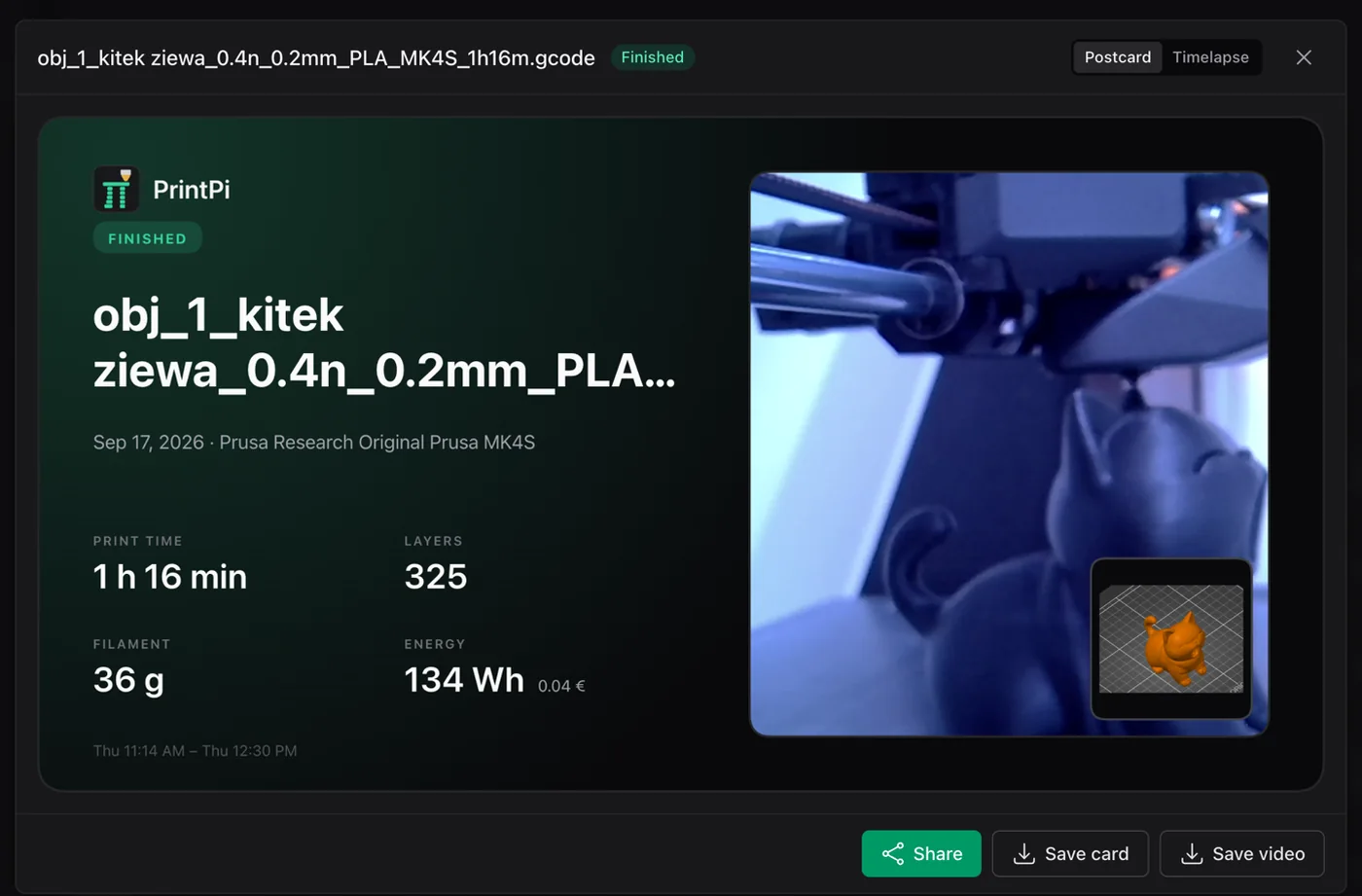This screenshot has height=896, width=1362.
Task: Switch to the Timelapse tab
Action: click(x=1210, y=57)
